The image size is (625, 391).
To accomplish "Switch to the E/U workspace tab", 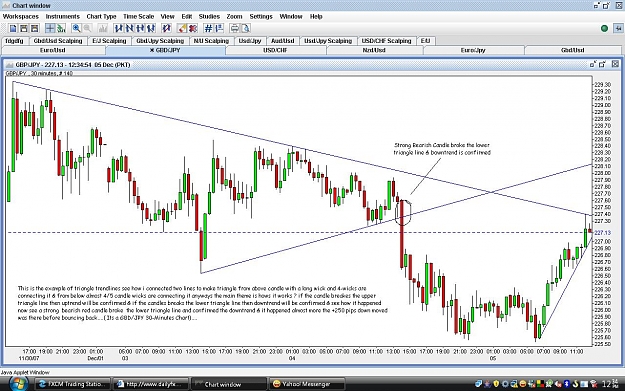I will 425,41.
